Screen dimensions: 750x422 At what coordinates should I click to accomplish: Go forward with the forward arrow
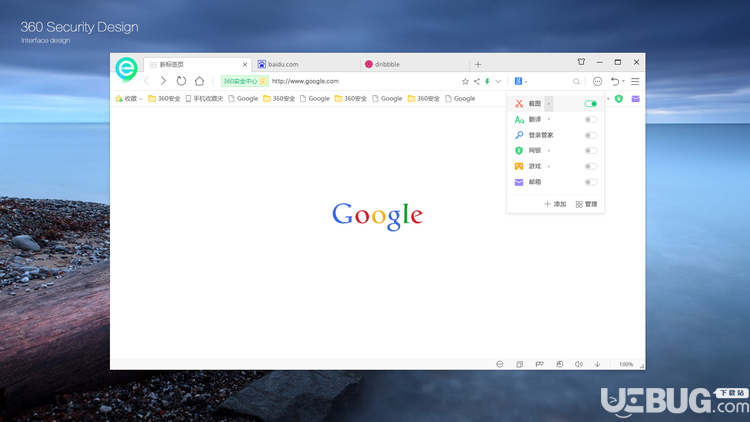[x=163, y=81]
